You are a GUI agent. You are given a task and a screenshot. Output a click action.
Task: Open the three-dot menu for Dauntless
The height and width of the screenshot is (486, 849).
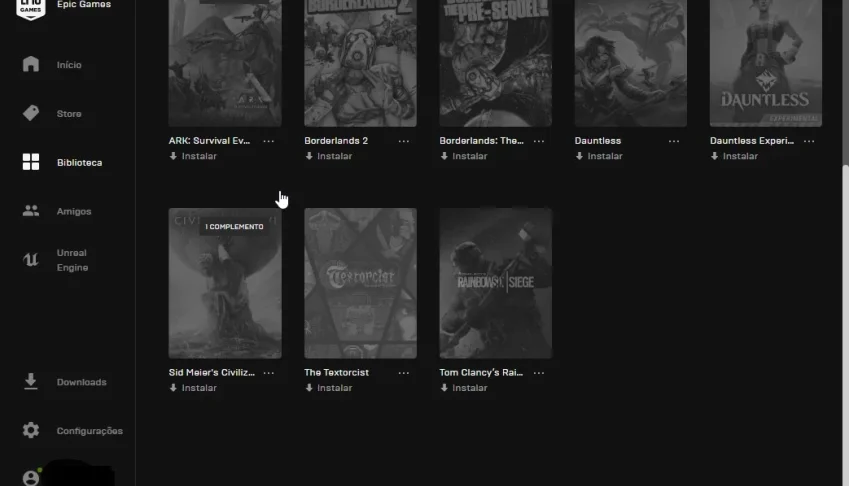(x=674, y=141)
